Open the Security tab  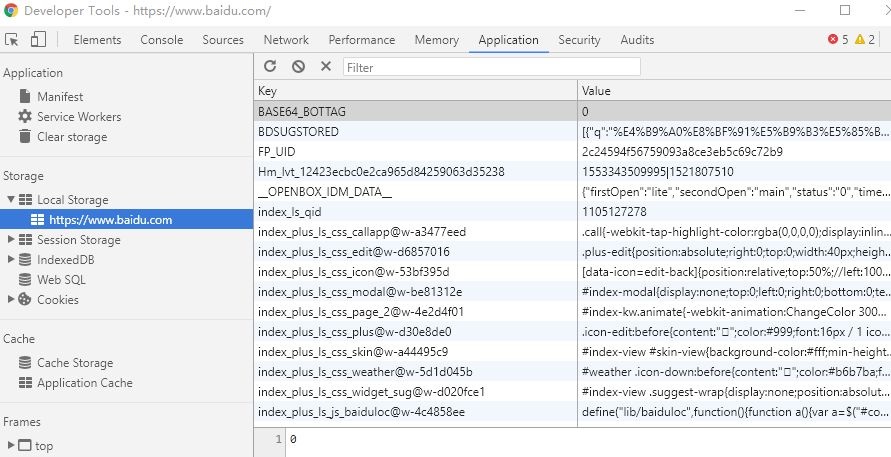click(579, 40)
